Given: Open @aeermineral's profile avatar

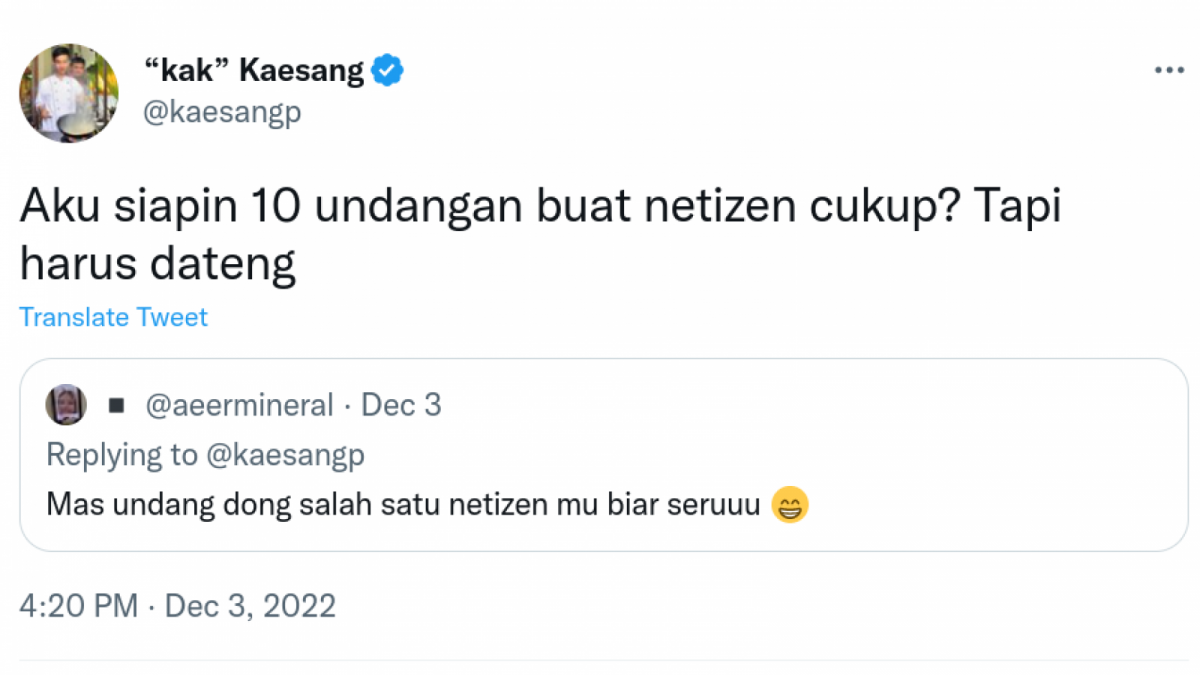Looking at the screenshot, I should (x=65, y=404).
